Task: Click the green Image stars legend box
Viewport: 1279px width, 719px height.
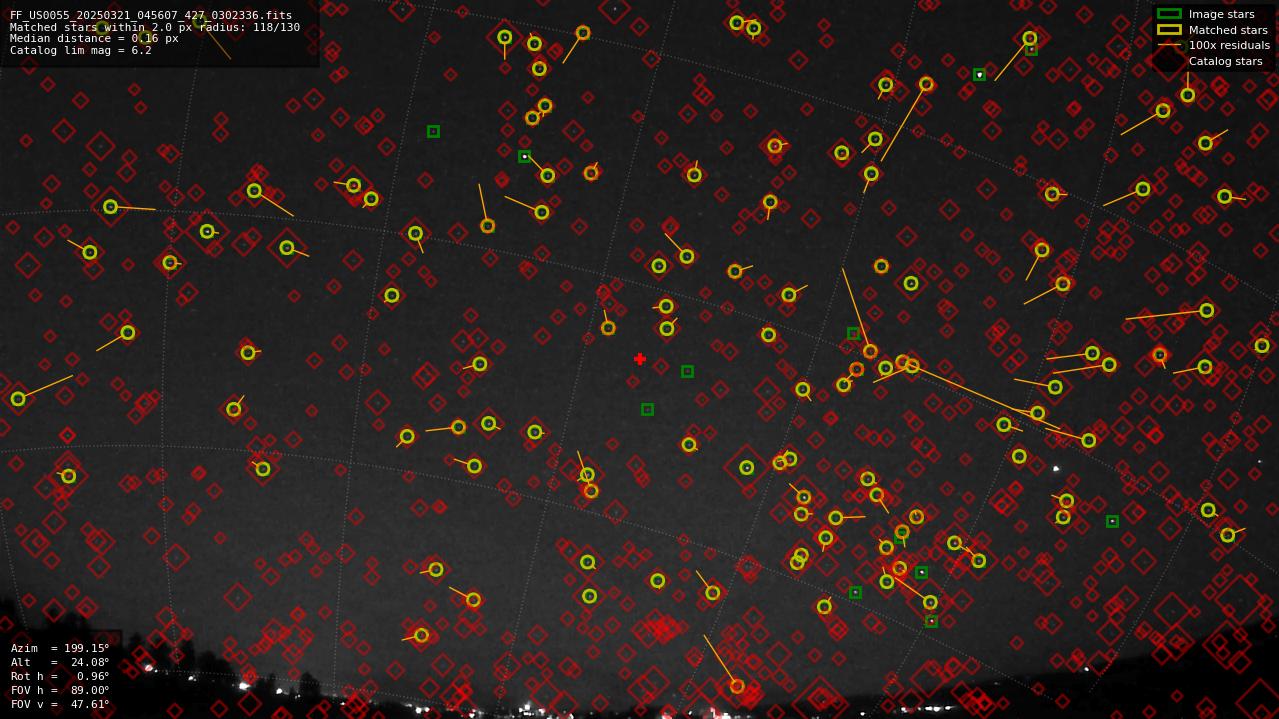Action: [x=1169, y=14]
